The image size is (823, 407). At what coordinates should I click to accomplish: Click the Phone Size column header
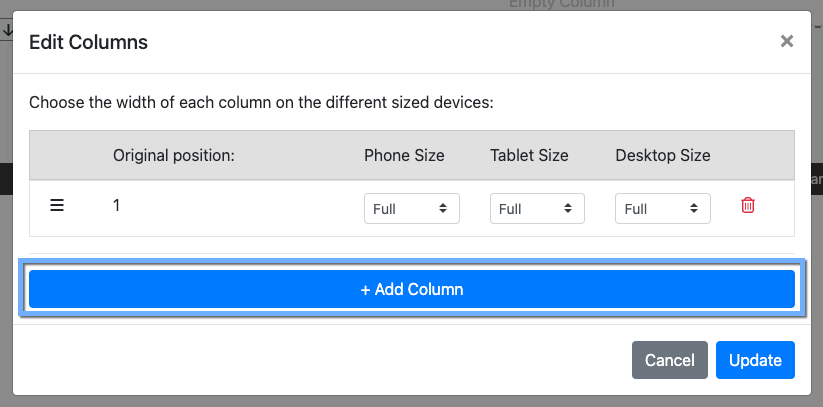[x=404, y=155]
